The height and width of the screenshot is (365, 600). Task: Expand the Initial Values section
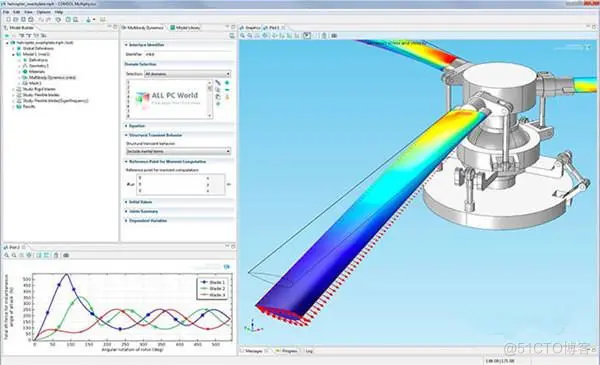pyautogui.click(x=126, y=202)
